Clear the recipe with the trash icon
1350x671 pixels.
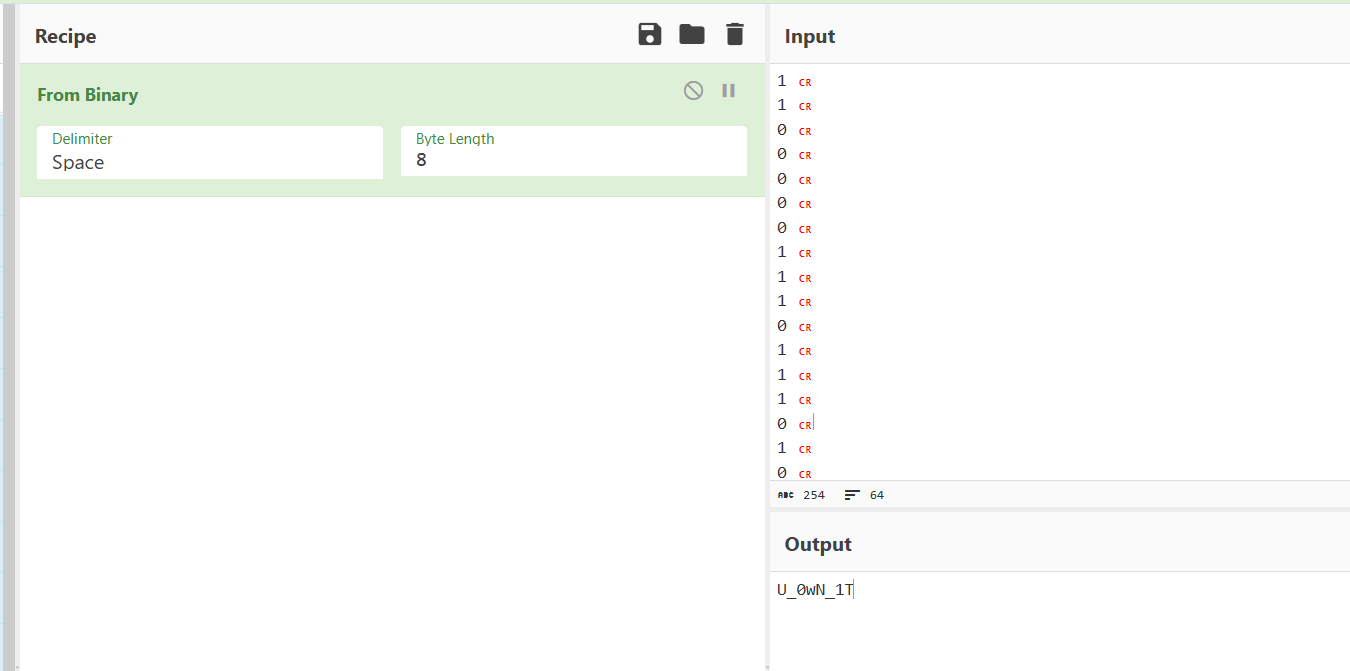(735, 35)
